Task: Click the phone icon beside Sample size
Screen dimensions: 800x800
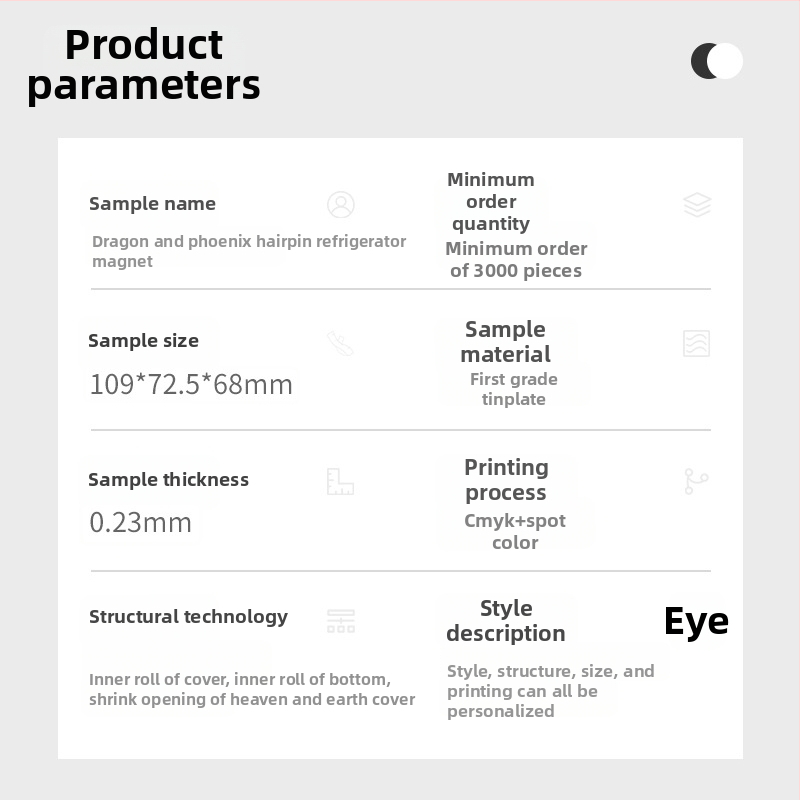Action: coord(340,343)
